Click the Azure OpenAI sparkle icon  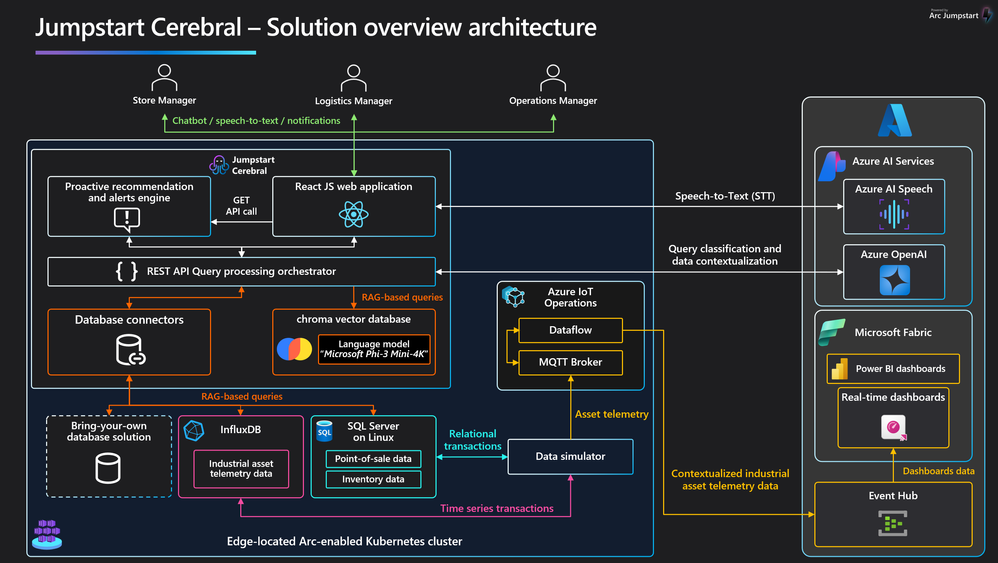[x=894, y=281]
